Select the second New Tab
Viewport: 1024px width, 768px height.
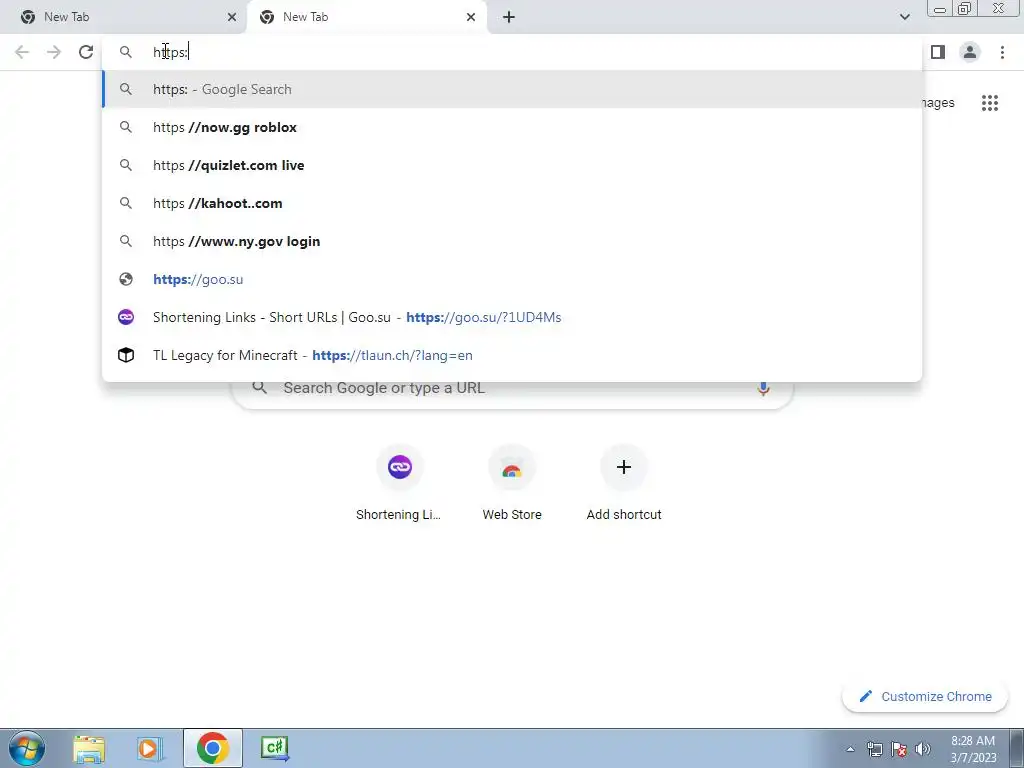(366, 17)
